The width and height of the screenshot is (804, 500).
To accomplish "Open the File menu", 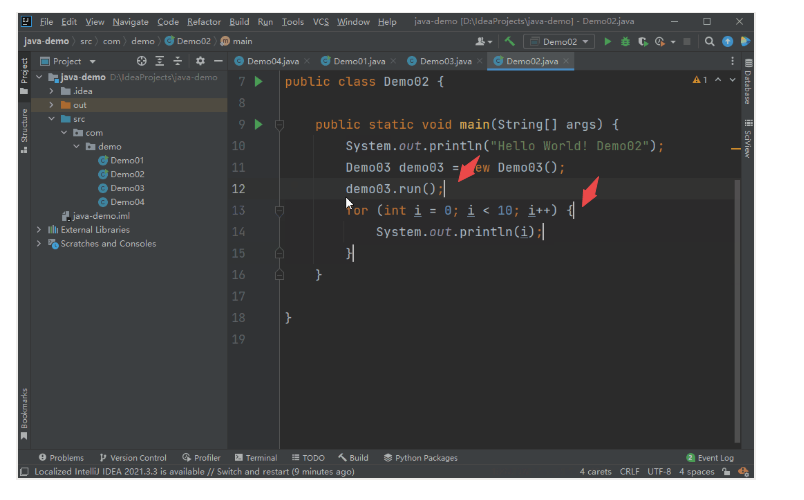I will point(46,22).
